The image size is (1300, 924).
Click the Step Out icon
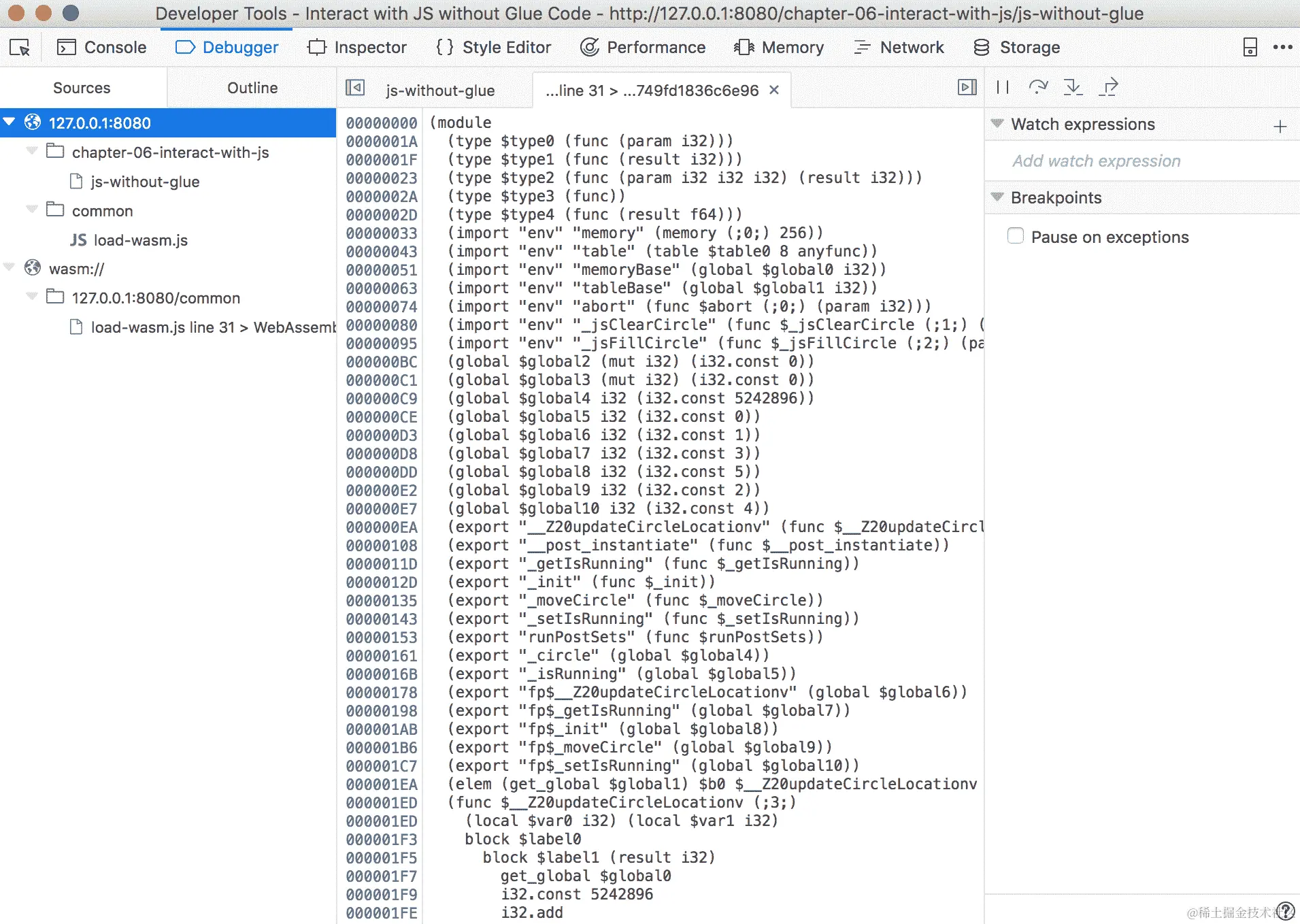point(1109,87)
